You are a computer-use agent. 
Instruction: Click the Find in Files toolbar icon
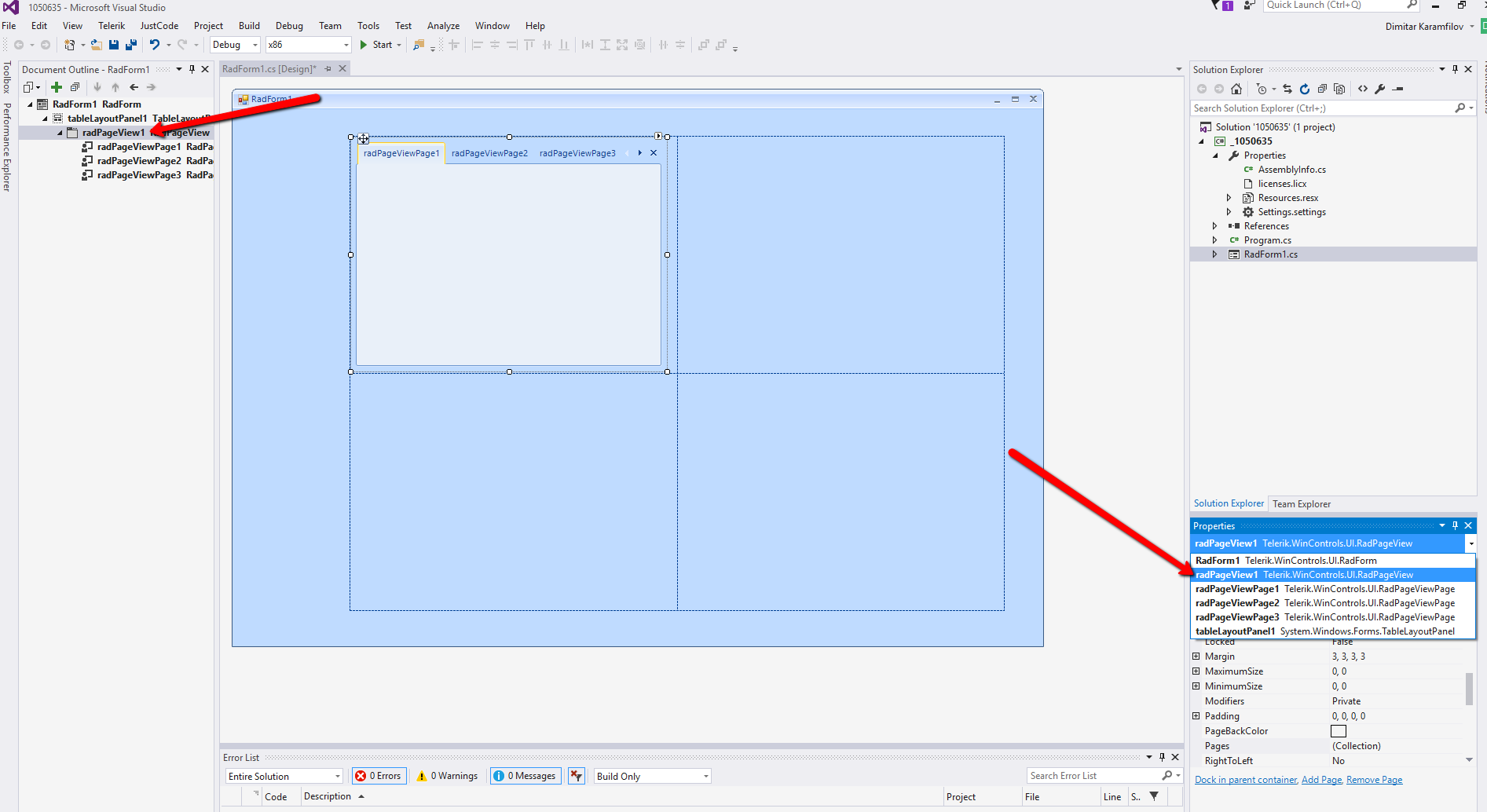419,45
